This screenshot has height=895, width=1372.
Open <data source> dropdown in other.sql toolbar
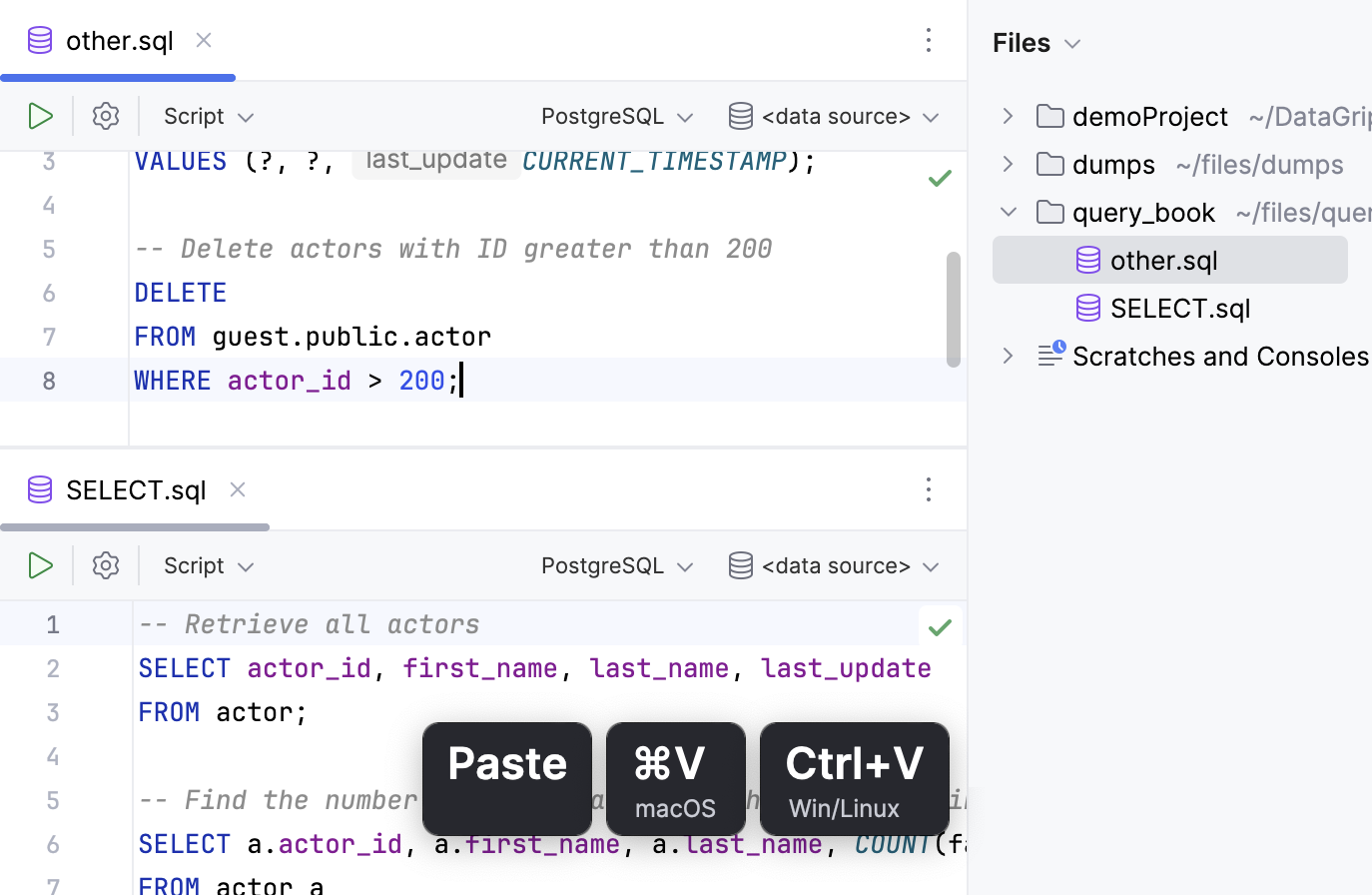point(835,116)
